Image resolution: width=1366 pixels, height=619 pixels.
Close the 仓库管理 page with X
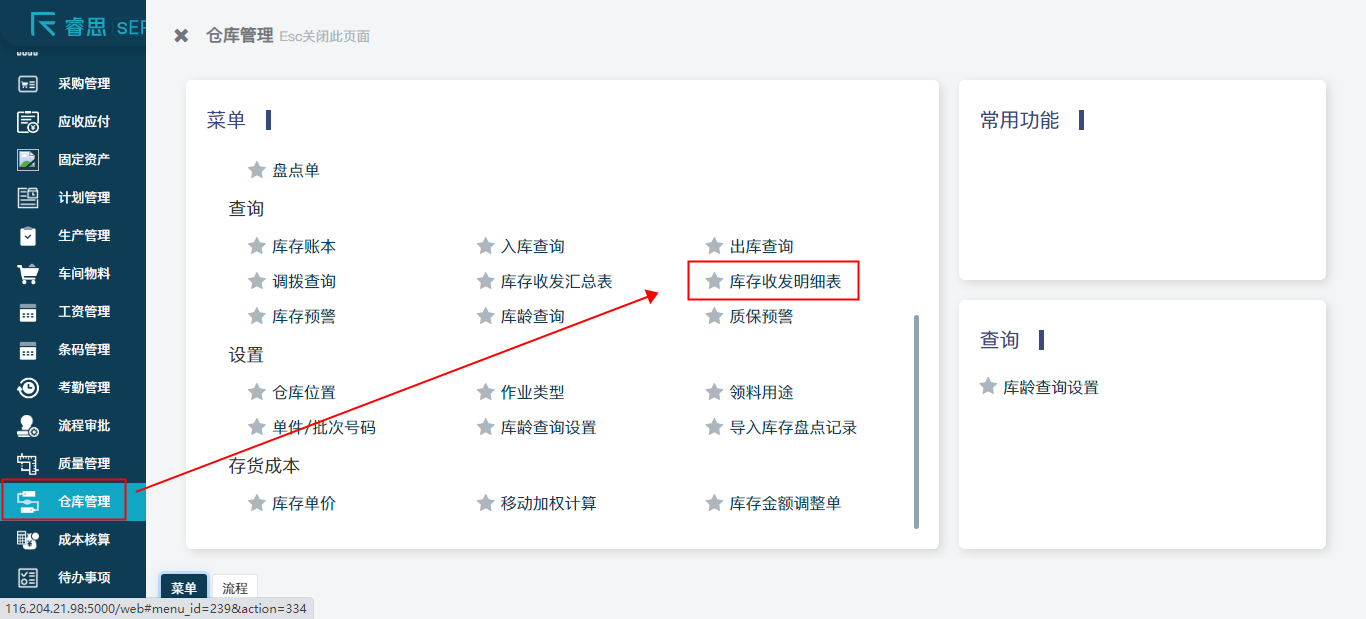181,36
